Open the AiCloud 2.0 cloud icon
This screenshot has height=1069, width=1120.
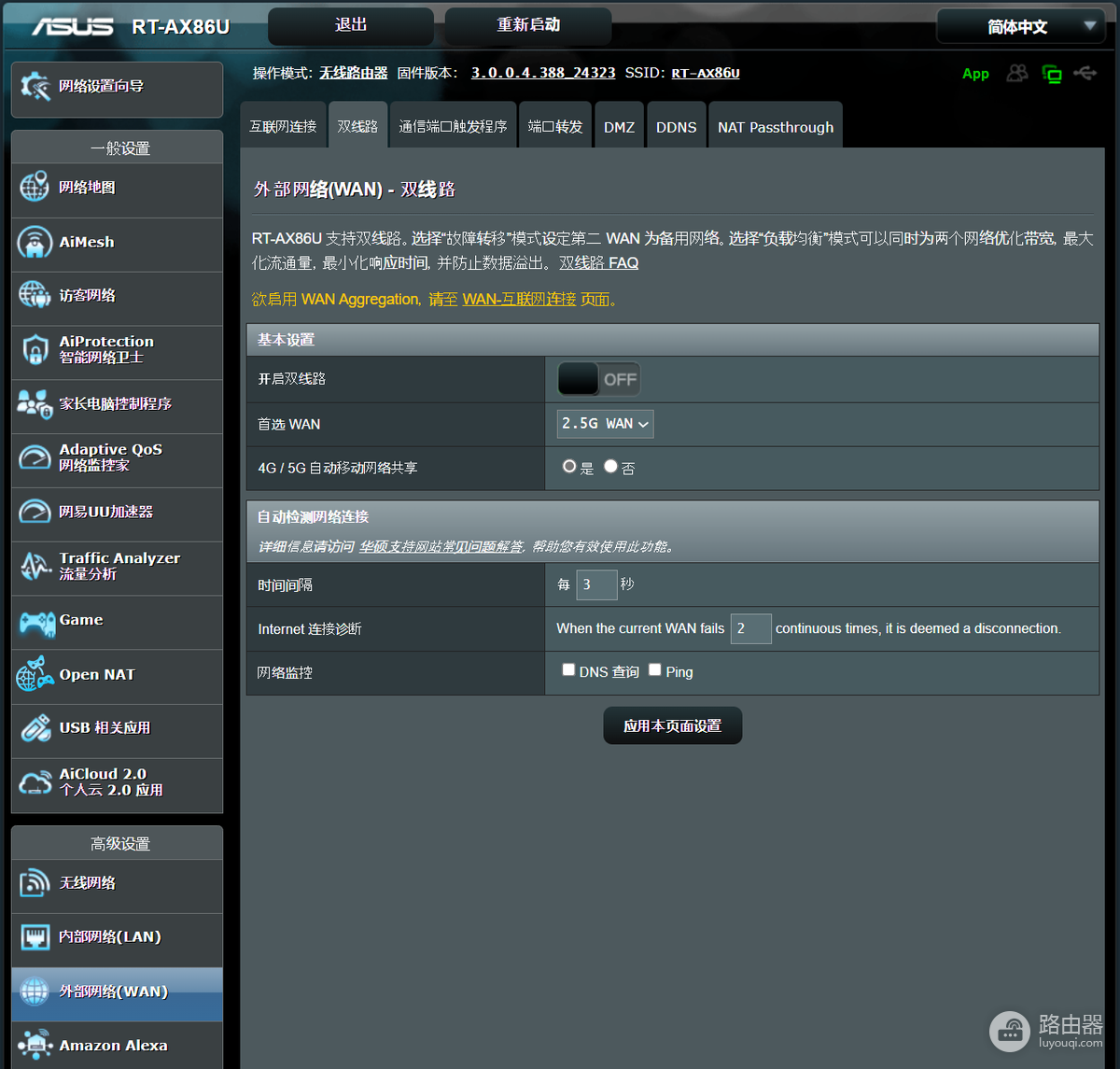tap(35, 782)
